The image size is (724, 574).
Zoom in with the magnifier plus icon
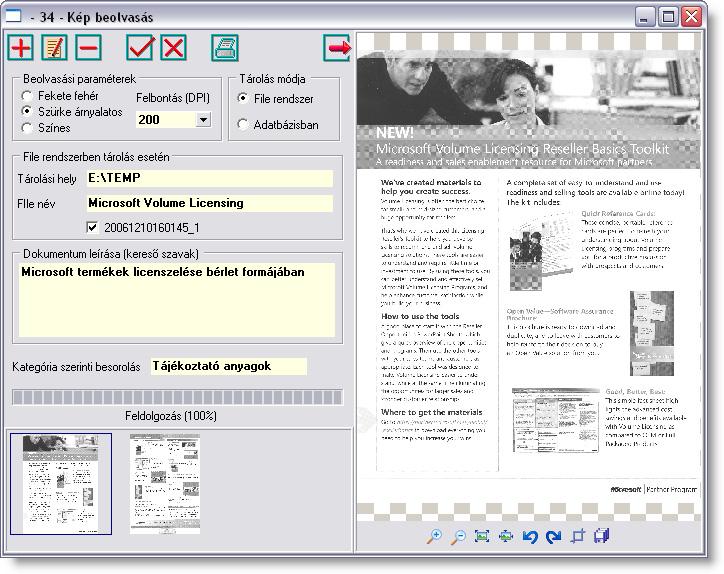pyautogui.click(x=434, y=536)
